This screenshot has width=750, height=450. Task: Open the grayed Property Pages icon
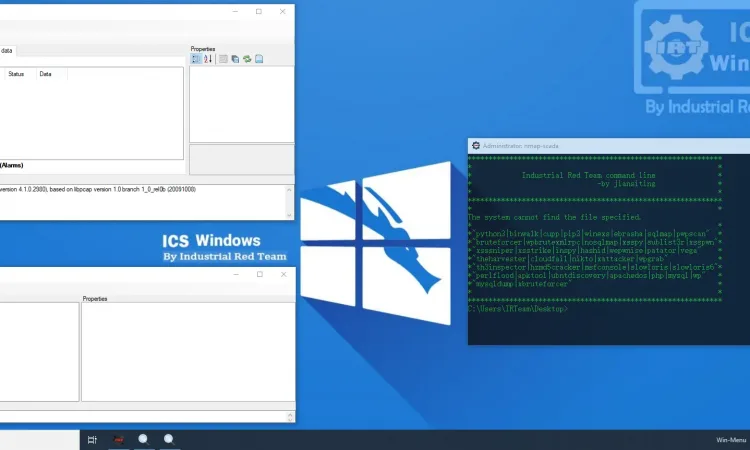point(223,59)
